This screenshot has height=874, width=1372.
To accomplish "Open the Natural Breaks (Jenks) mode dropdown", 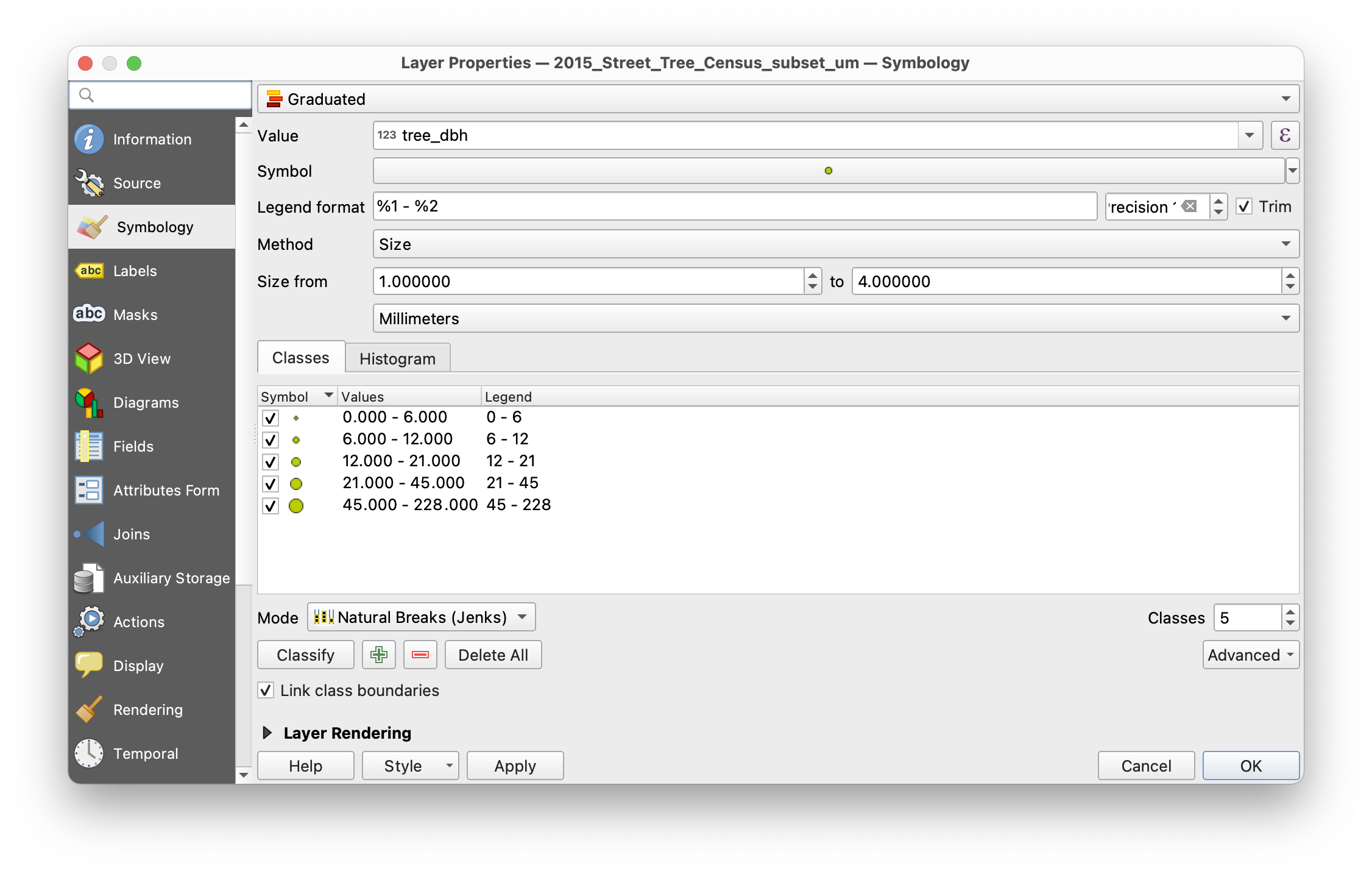I will 421,617.
